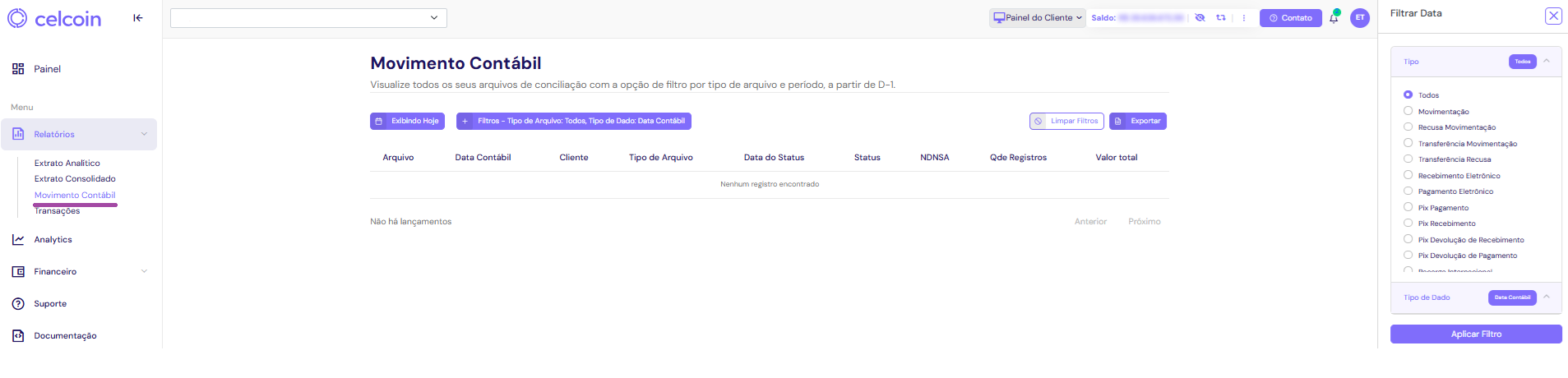Open the ET user avatar menu
Image resolution: width=1568 pixels, height=378 pixels.
pos(1360,18)
